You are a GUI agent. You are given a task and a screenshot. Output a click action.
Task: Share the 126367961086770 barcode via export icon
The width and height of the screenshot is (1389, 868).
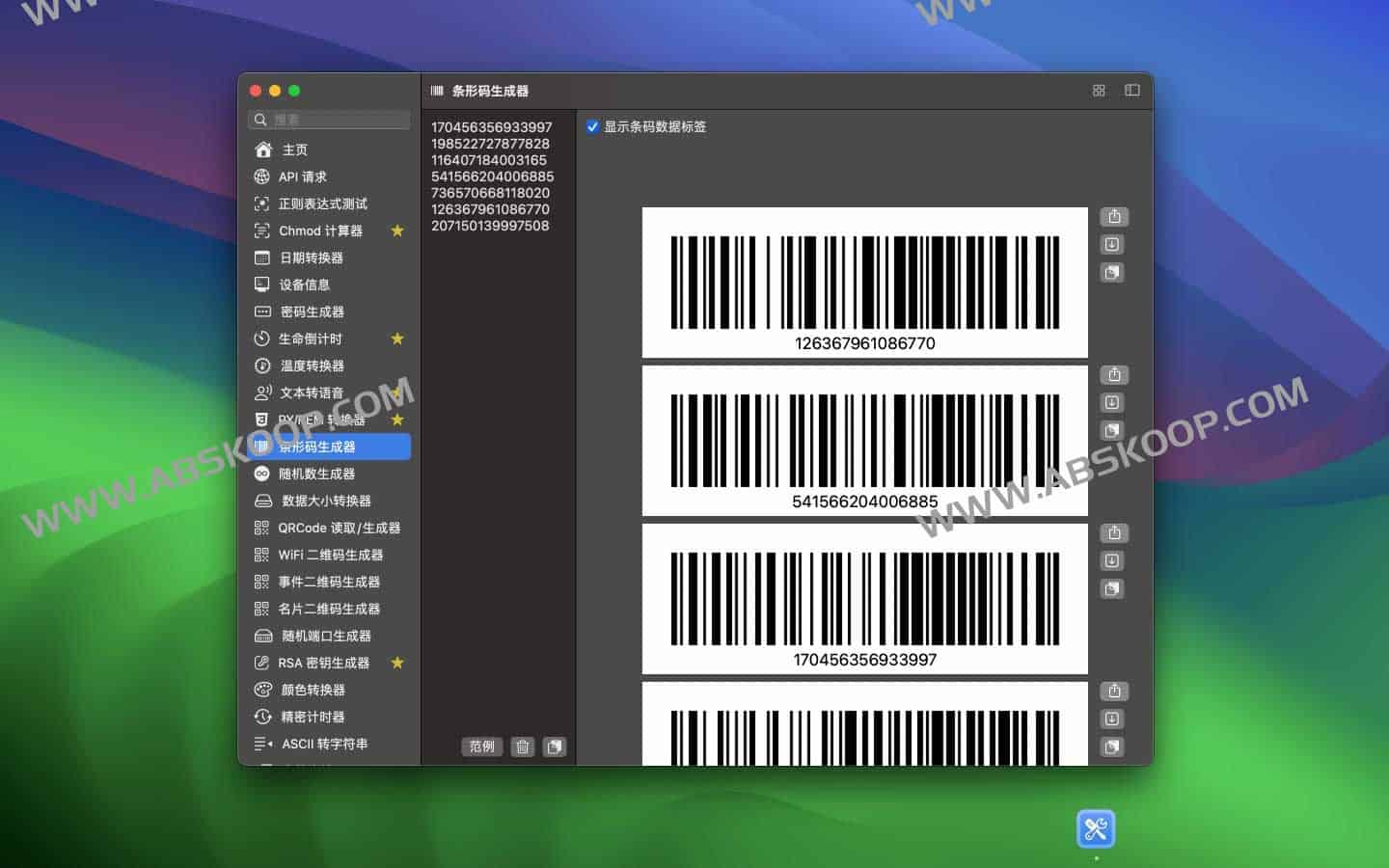click(1113, 216)
